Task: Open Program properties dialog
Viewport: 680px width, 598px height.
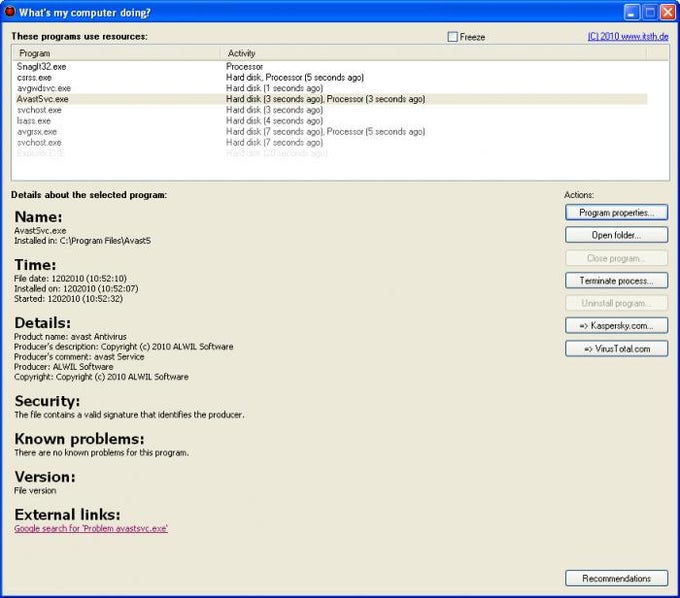Action: [616, 212]
